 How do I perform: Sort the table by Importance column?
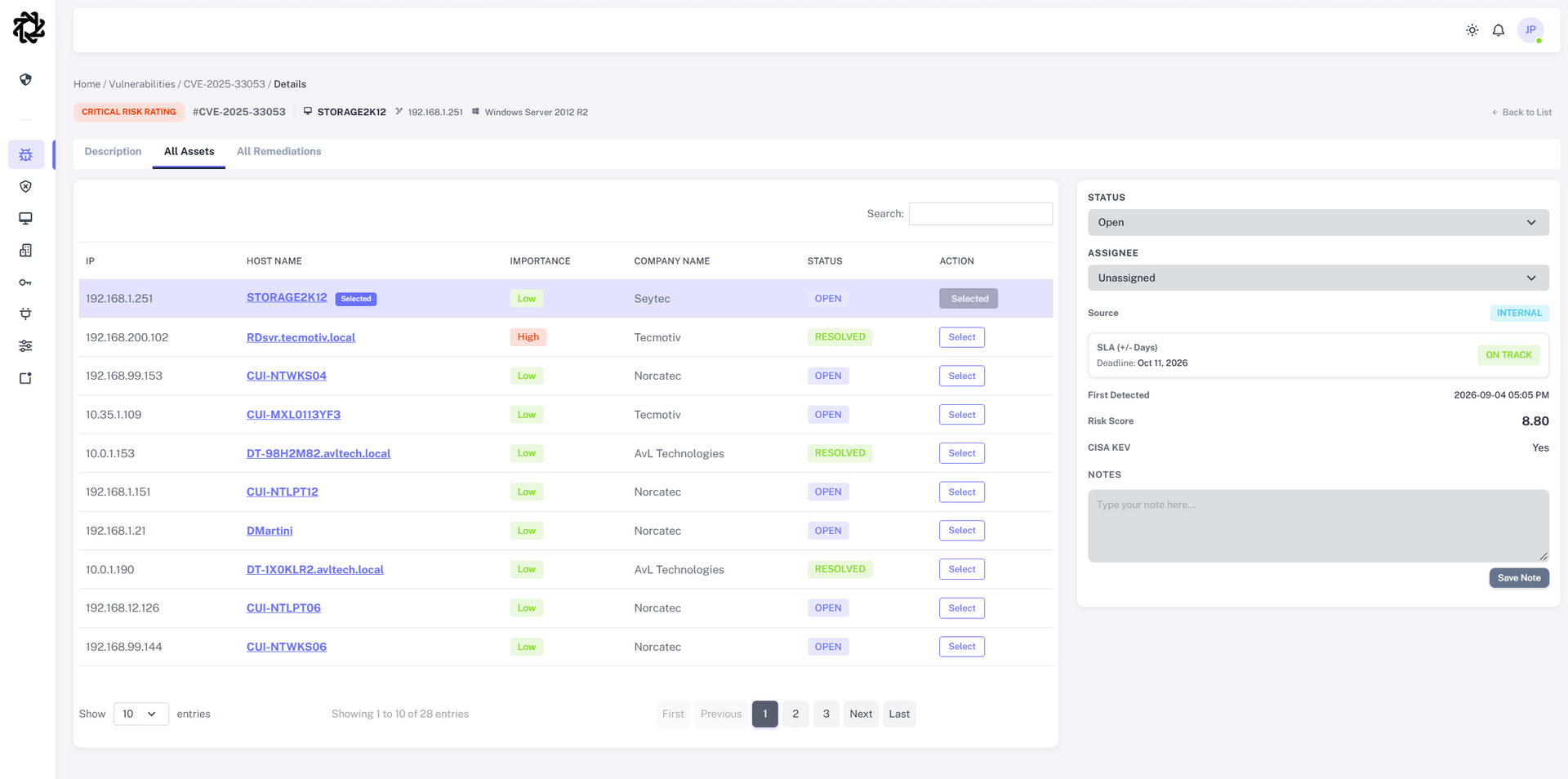541,261
